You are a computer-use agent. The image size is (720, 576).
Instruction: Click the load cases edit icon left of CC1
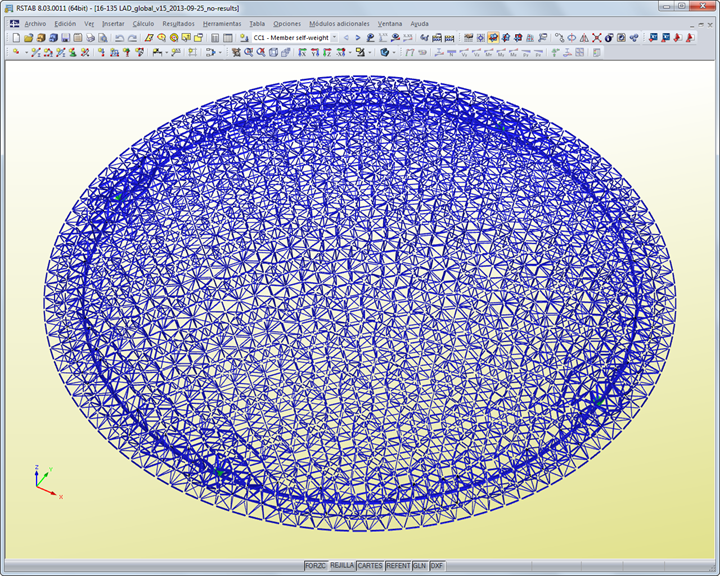tap(244, 38)
